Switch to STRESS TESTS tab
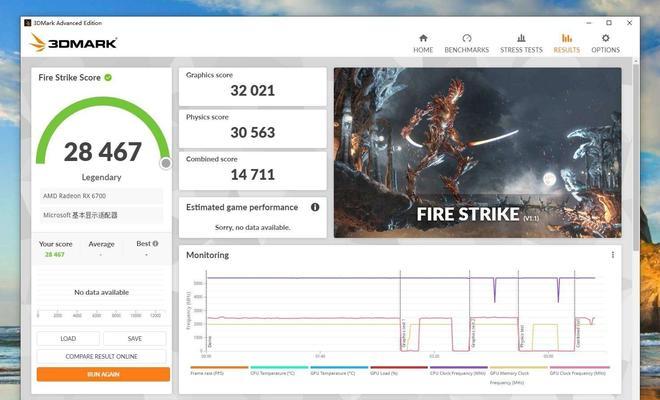 (x=521, y=44)
